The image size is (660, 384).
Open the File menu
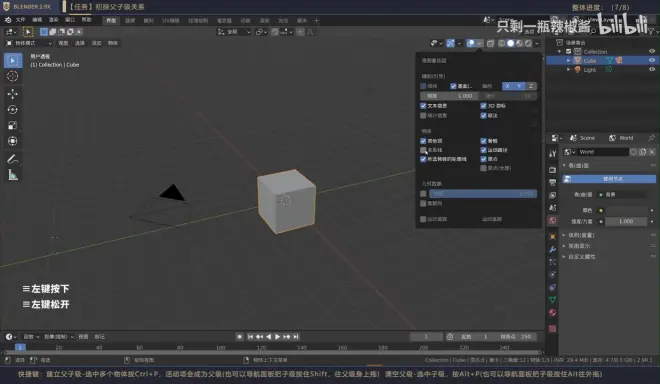click(x=20, y=20)
